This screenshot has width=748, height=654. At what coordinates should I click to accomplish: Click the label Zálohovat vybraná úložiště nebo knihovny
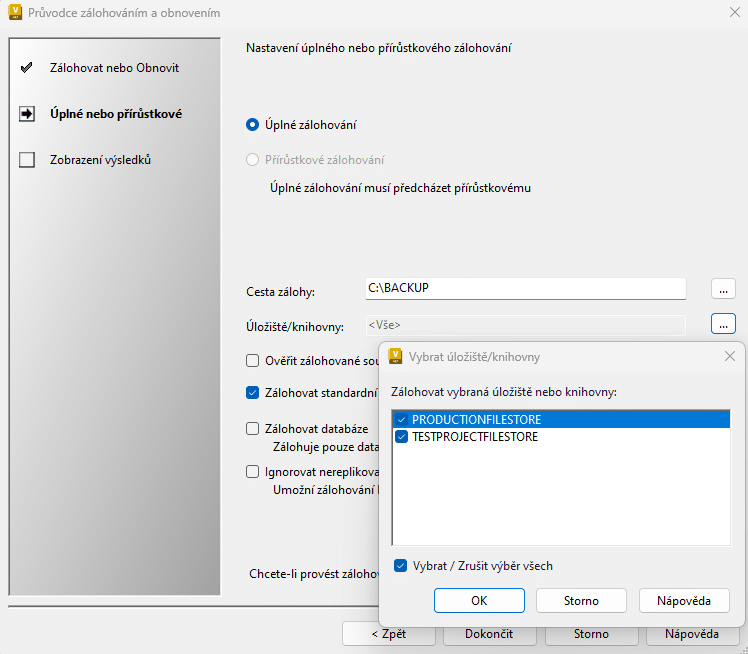(x=504, y=392)
